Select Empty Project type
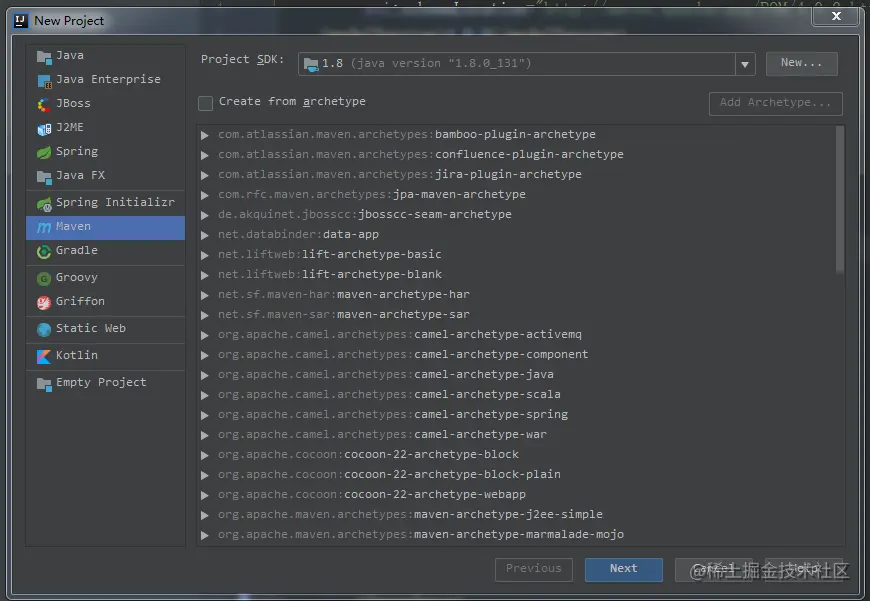 click(105, 383)
